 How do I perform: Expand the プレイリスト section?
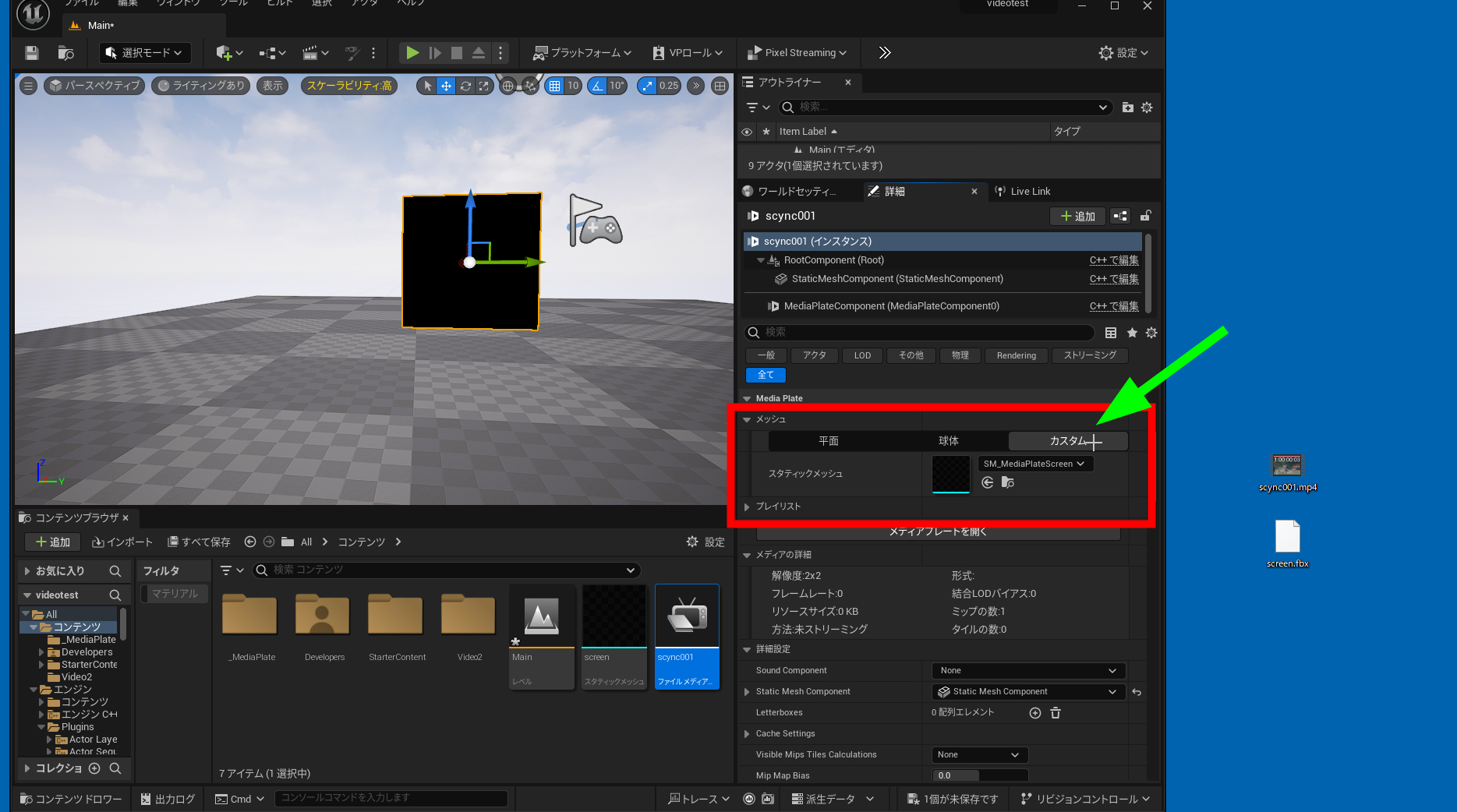pyautogui.click(x=747, y=507)
